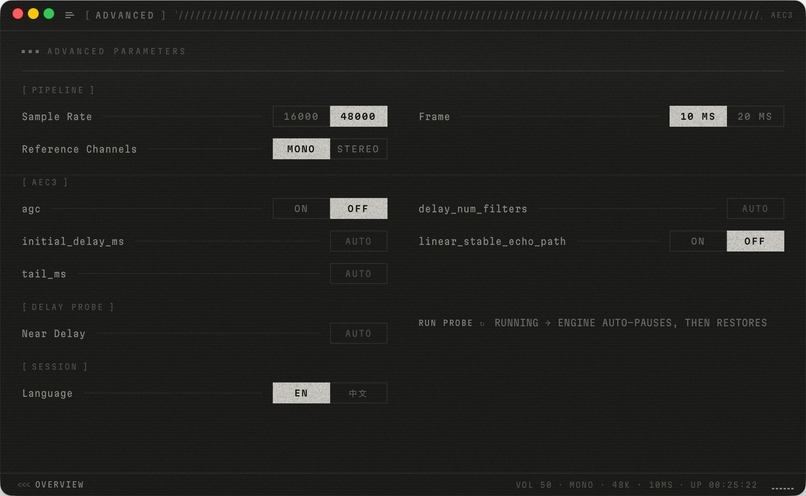806x496 pixels.
Task: Click the linear_stable_echo_path label
Action: (x=492, y=241)
